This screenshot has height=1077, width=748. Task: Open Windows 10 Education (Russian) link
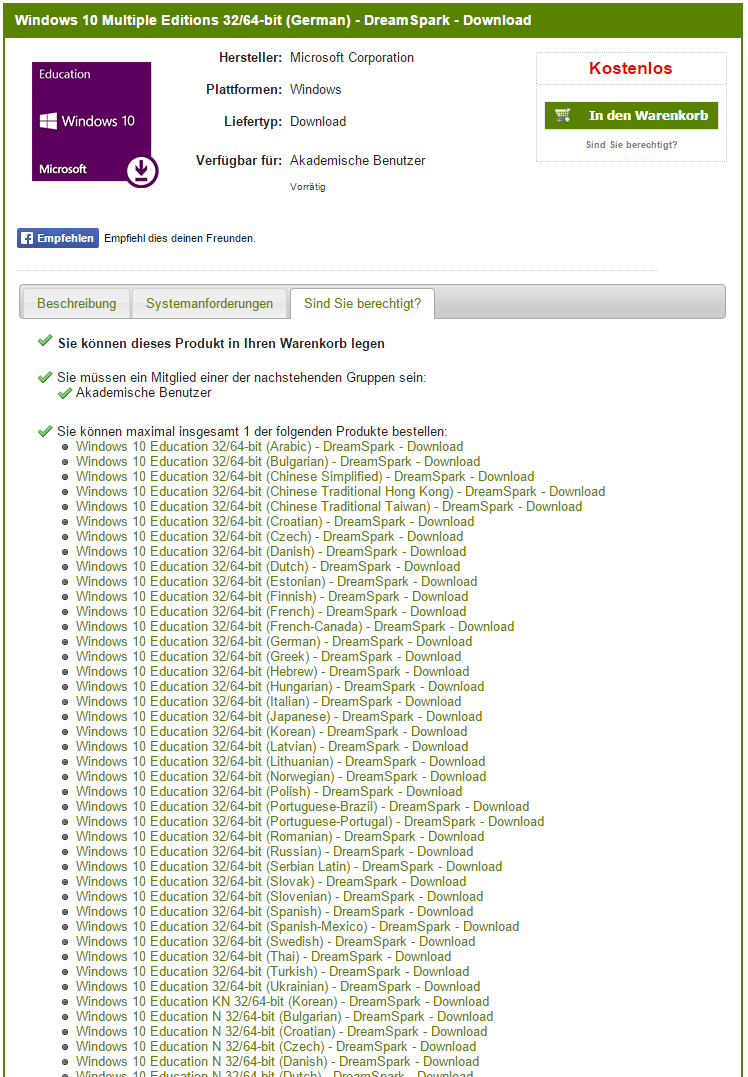pyautogui.click(x=275, y=852)
